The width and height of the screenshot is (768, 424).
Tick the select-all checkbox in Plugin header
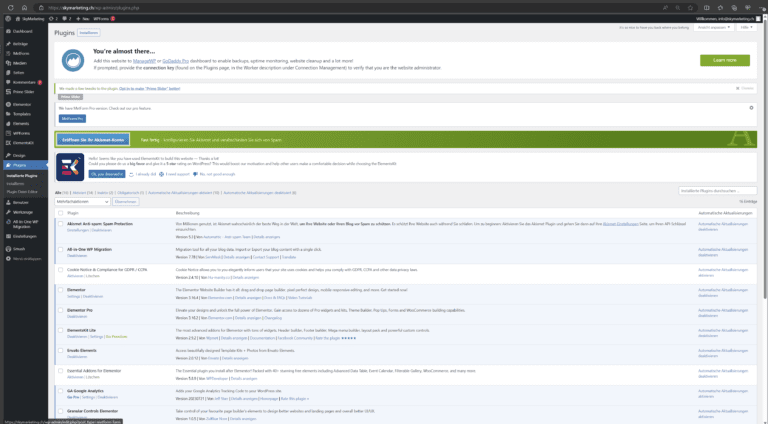click(x=61, y=213)
